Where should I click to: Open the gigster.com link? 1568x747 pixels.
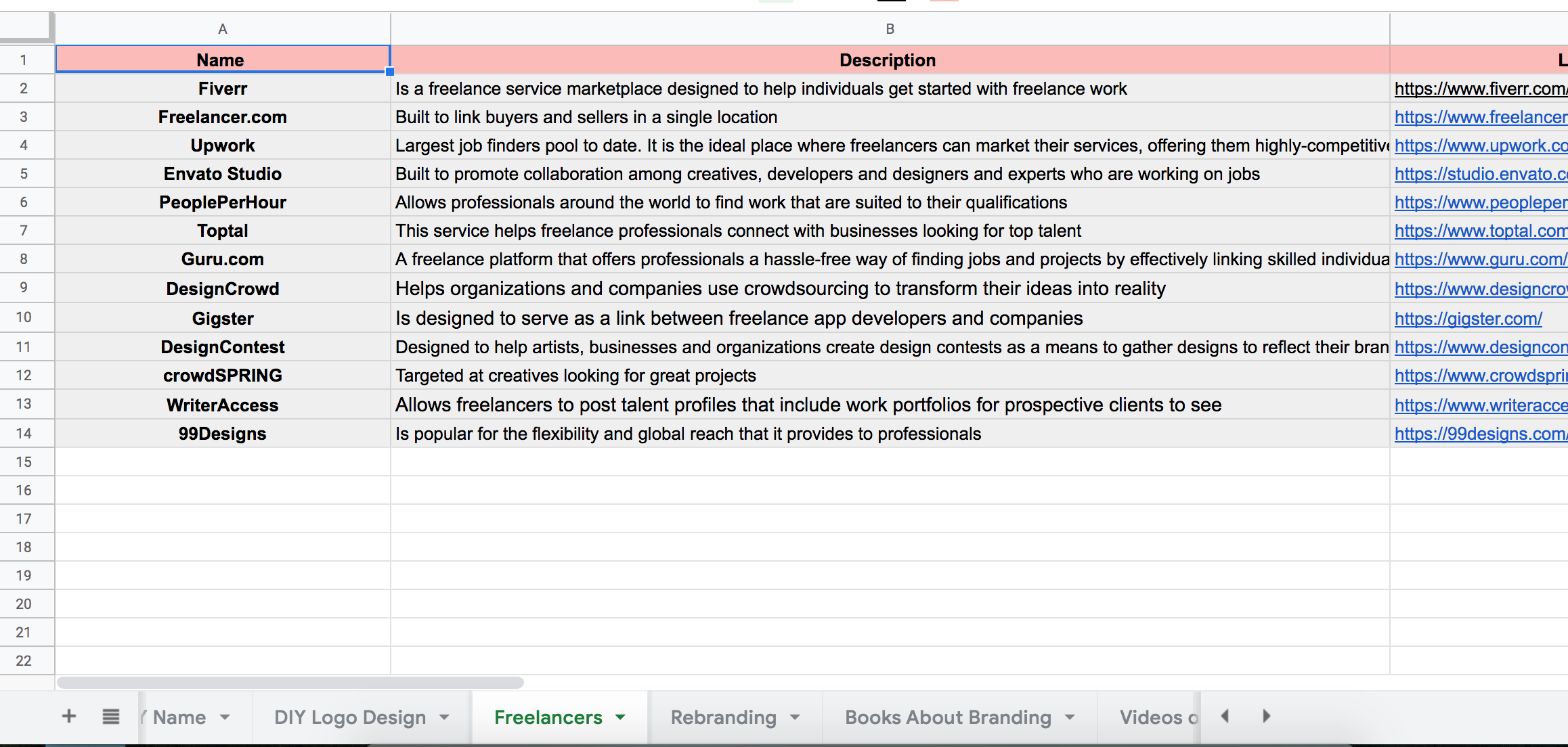coord(1468,319)
